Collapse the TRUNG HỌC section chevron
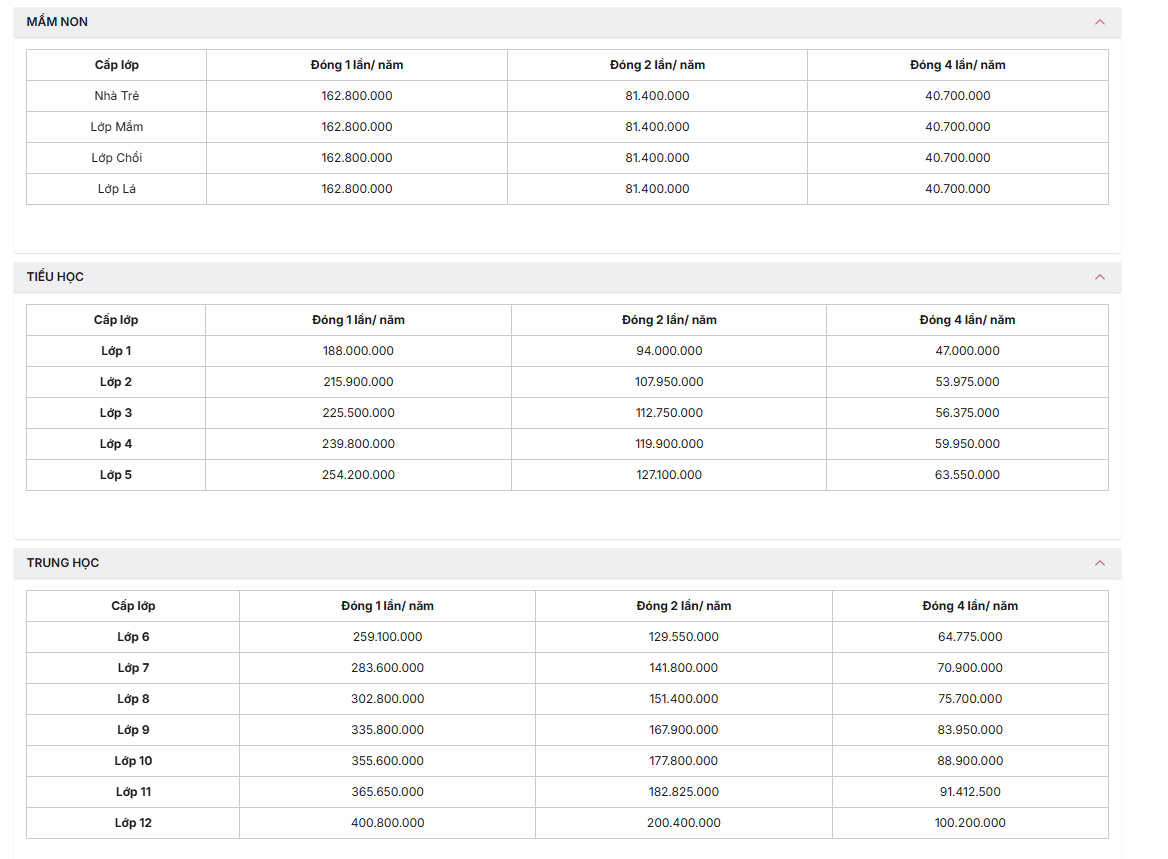The height and width of the screenshot is (859, 1168). tap(1099, 563)
